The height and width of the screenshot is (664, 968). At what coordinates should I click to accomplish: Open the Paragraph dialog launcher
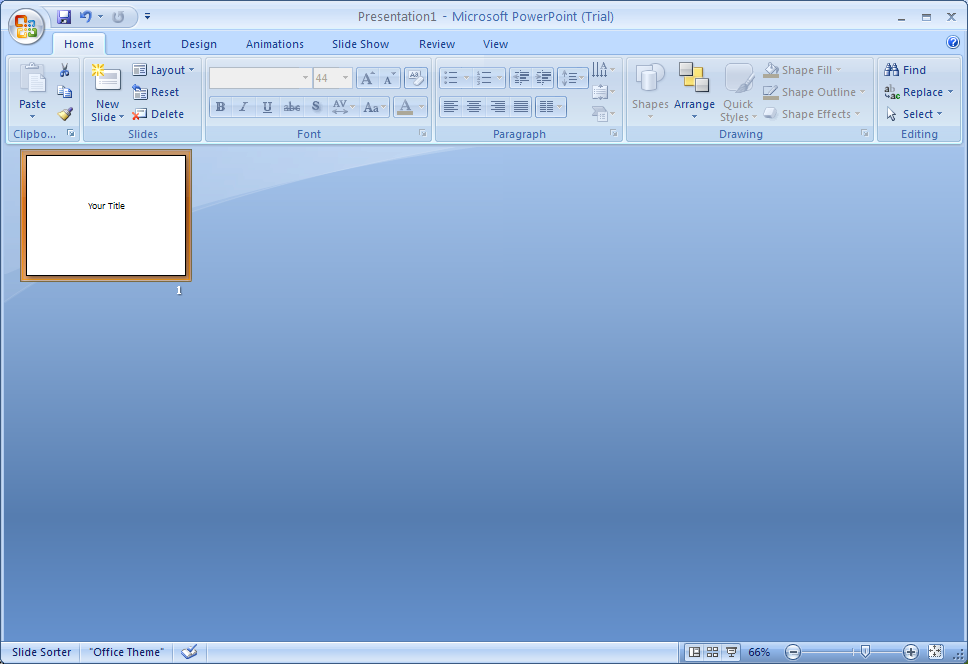(x=614, y=133)
